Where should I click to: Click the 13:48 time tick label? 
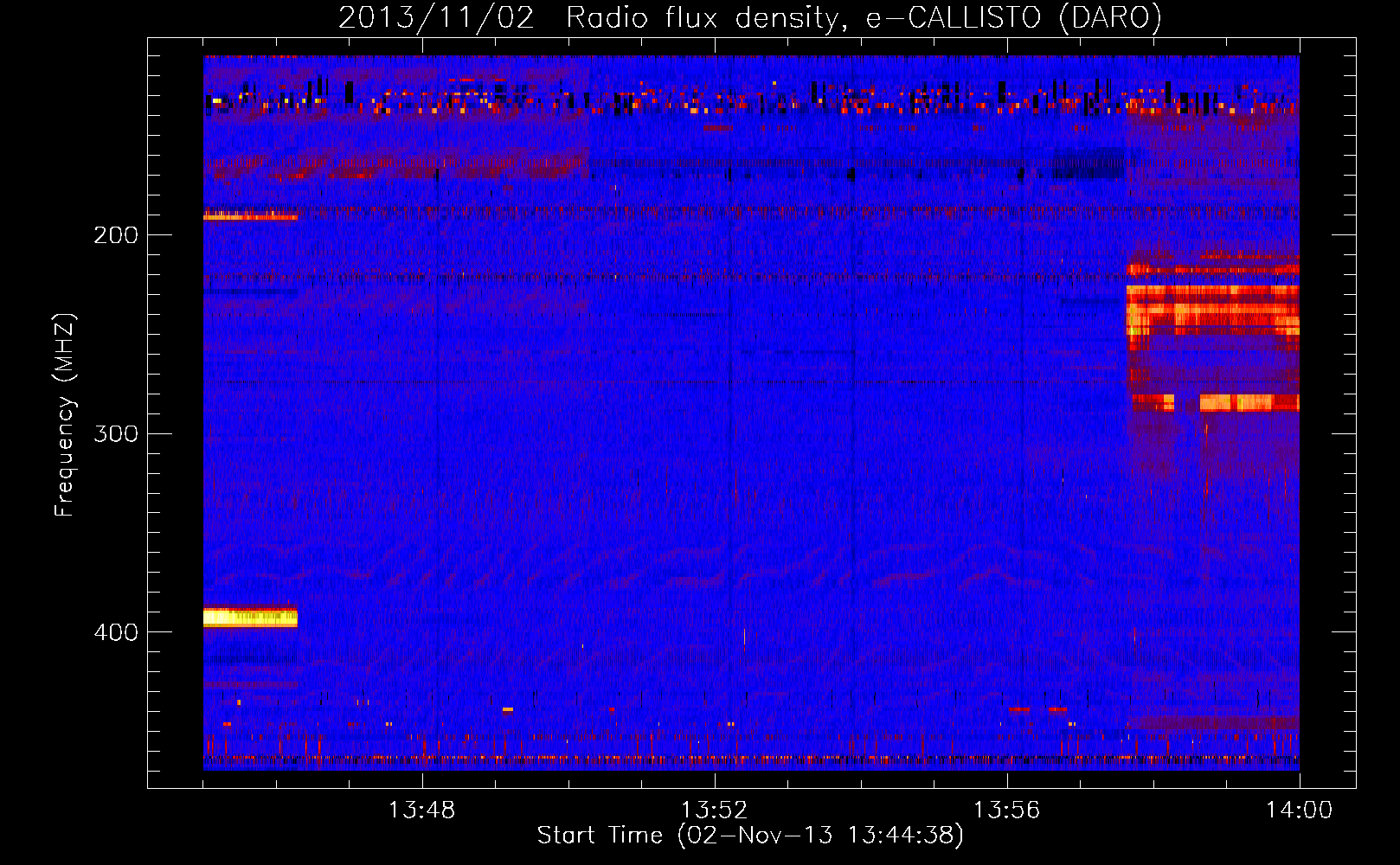(421, 811)
